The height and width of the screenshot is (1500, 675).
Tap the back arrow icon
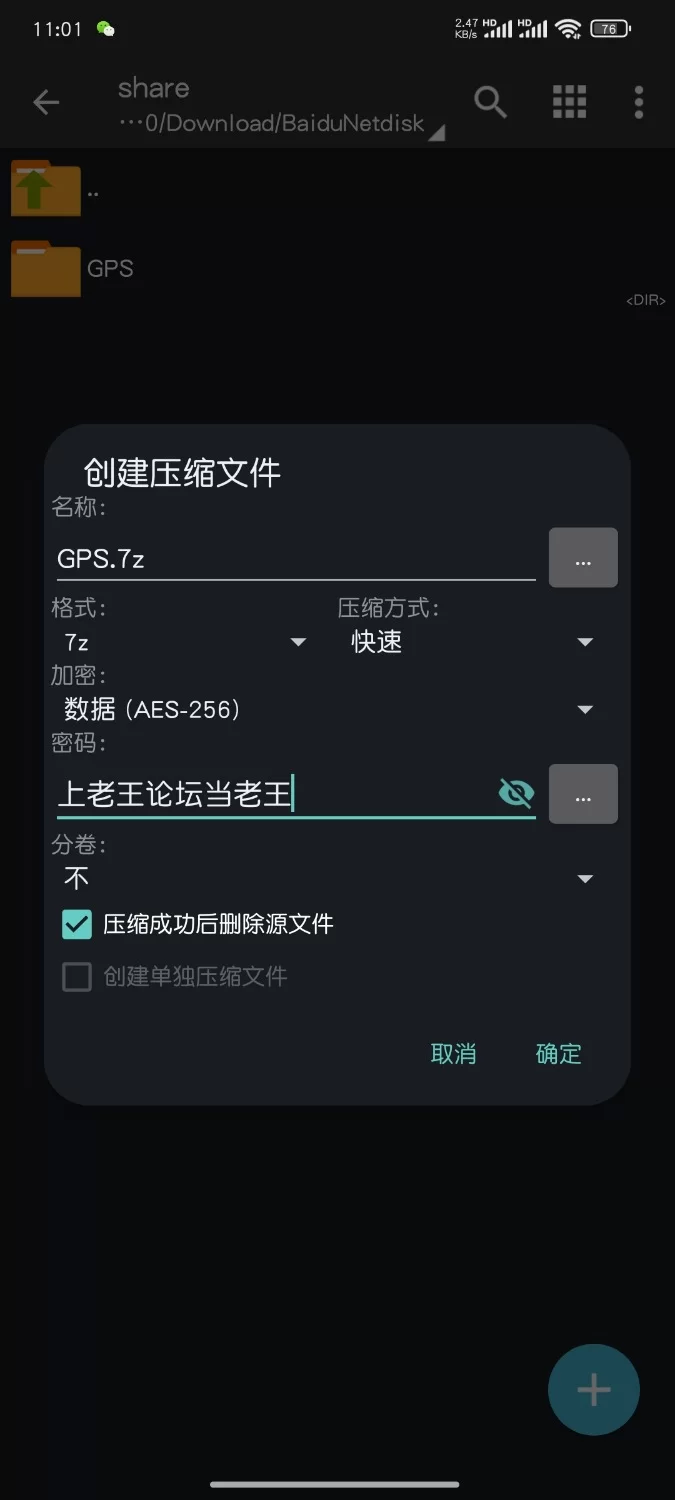tap(46, 102)
